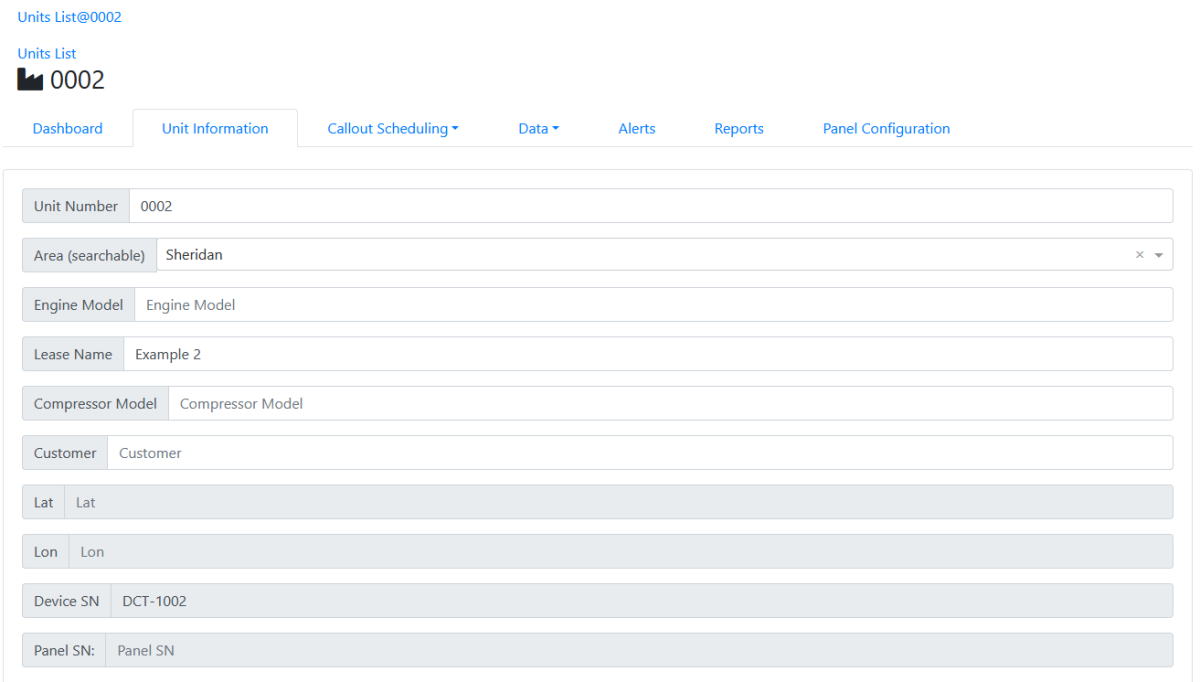
Task: Open the Area dropdown chevron
Action: click(1157, 255)
